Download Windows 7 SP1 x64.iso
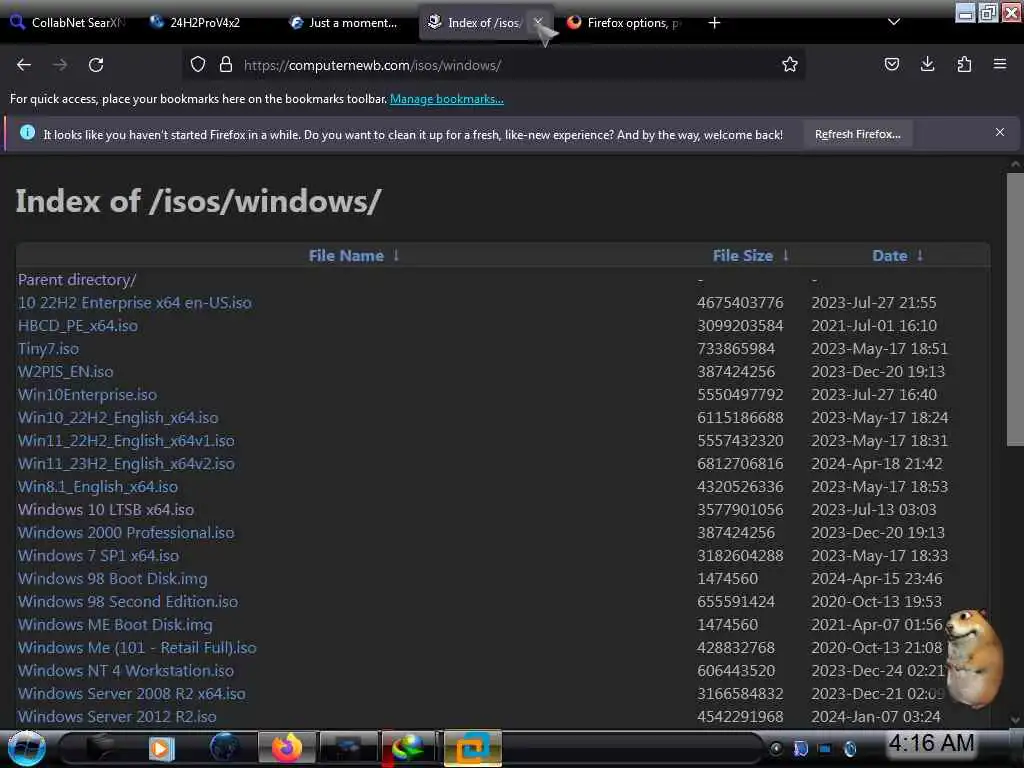The height and width of the screenshot is (768, 1024). 99,556
